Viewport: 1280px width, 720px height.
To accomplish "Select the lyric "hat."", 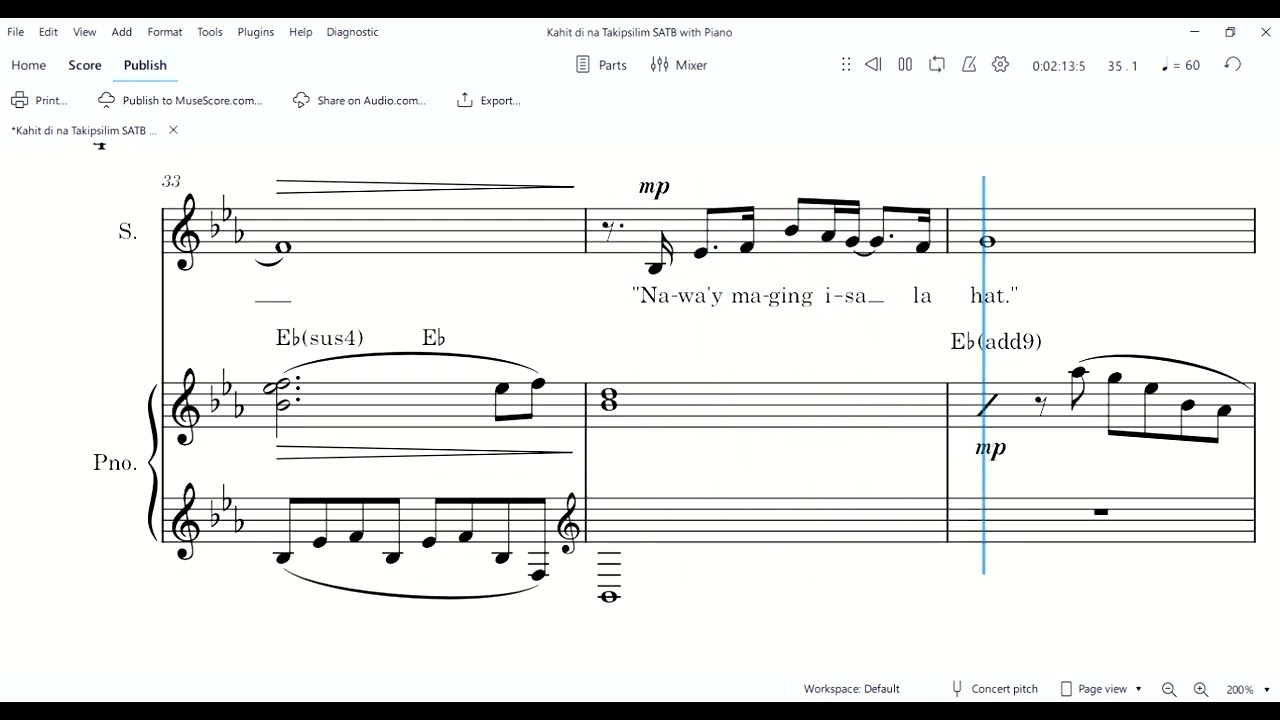I will pyautogui.click(x=994, y=295).
